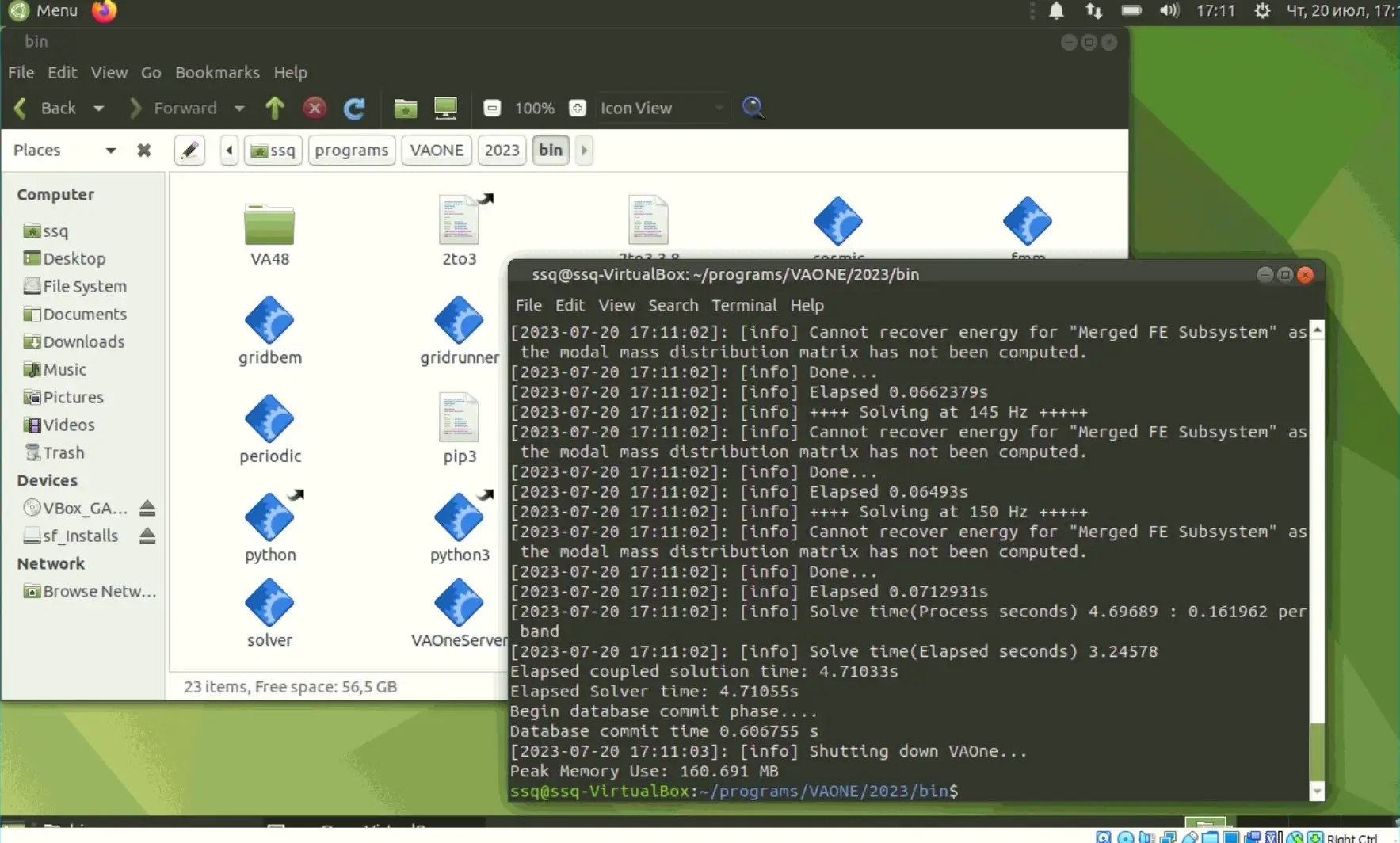Zoom out with the minus icon
This screenshot has height=843, width=1400.
tap(492, 108)
